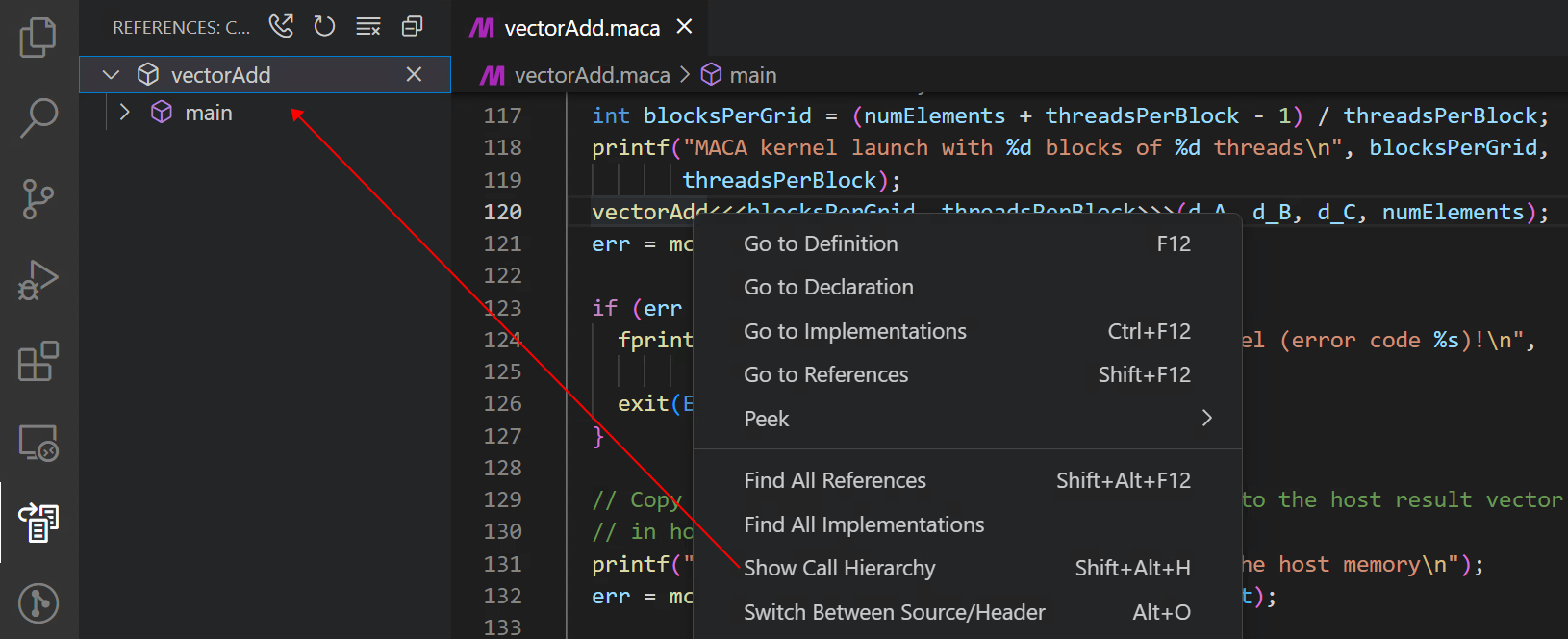Open the Run and Debug view

(x=38, y=281)
